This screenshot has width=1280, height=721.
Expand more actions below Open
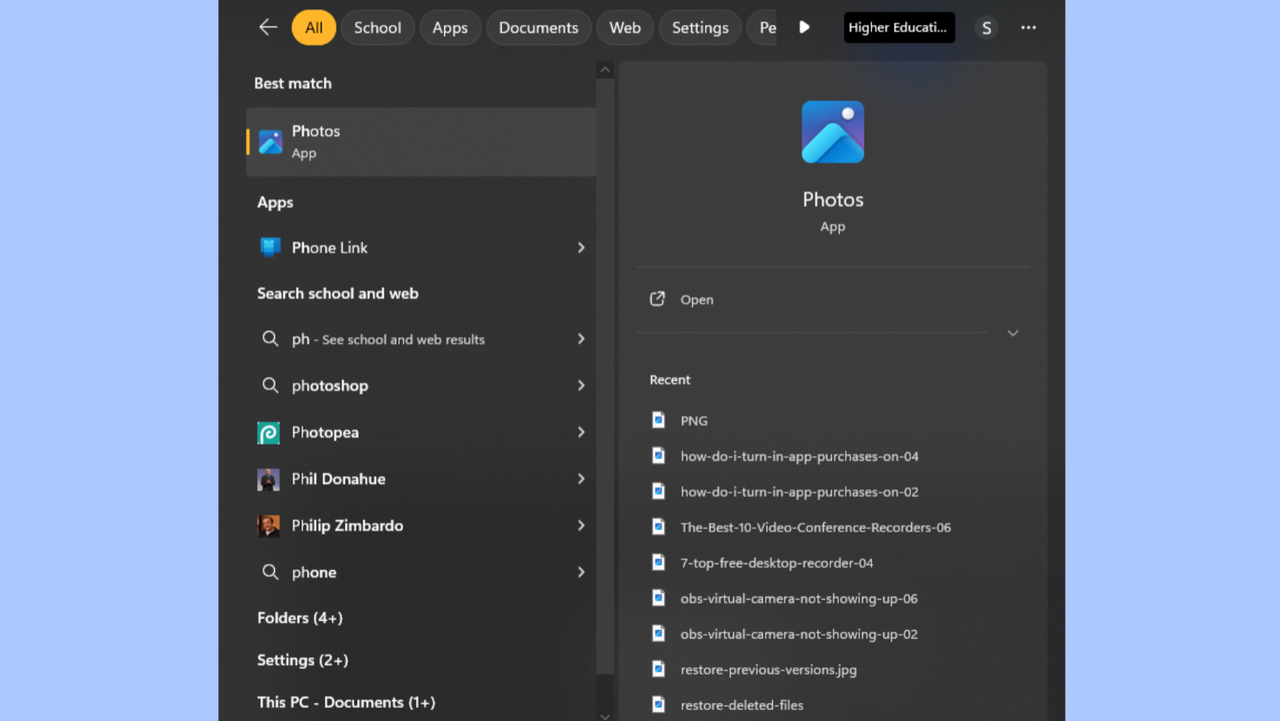[x=1013, y=333]
